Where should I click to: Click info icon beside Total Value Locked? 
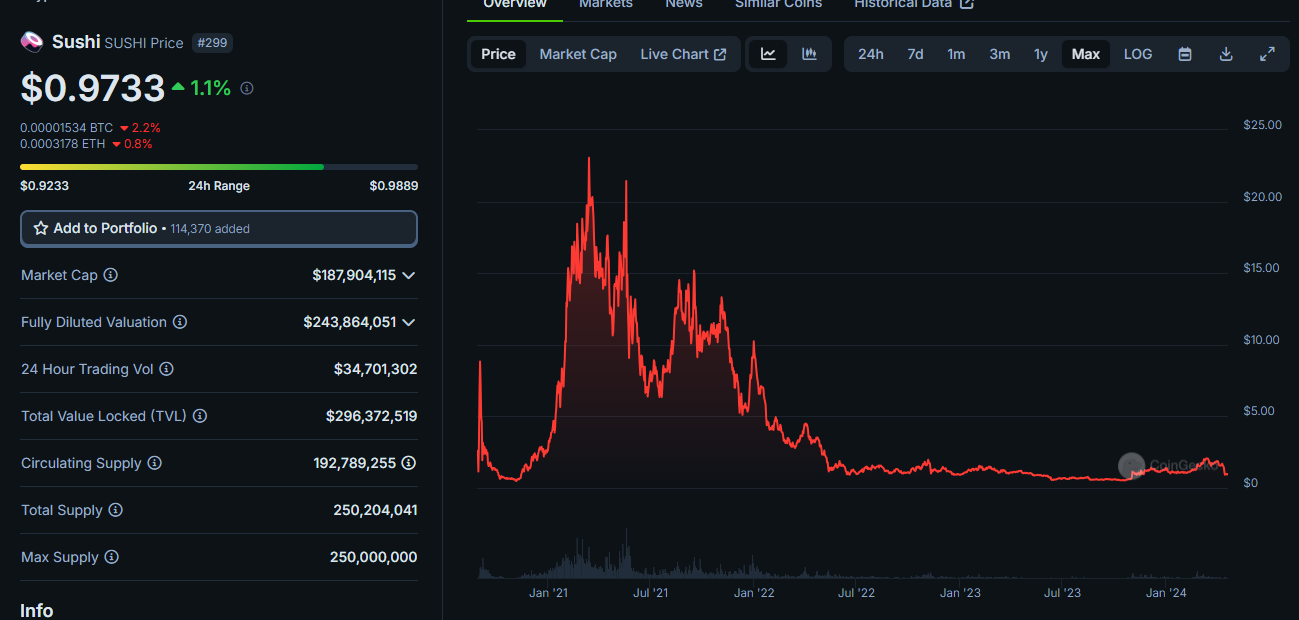tap(200, 416)
